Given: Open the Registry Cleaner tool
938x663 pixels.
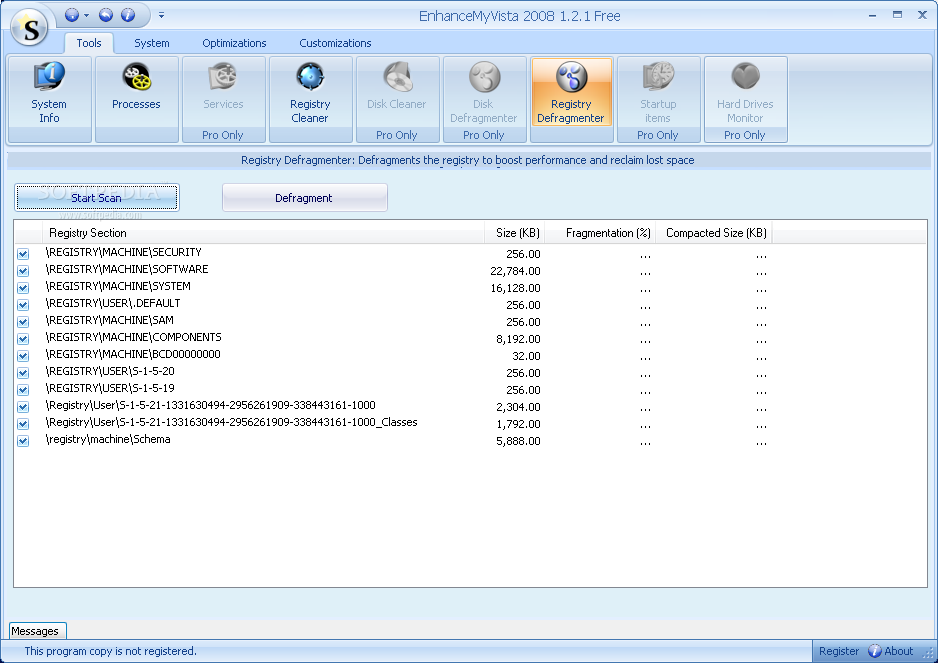Looking at the screenshot, I should pyautogui.click(x=310, y=99).
